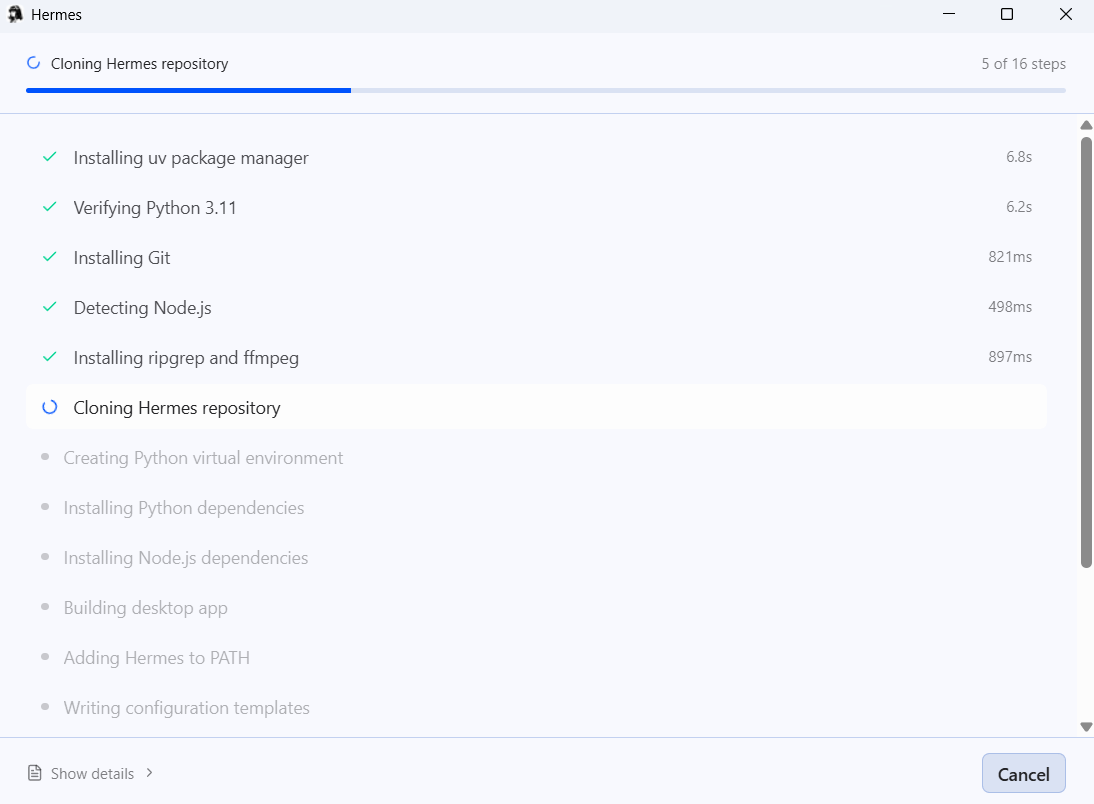Click the checkmark next to Verifying Python 3.11

tap(50, 207)
